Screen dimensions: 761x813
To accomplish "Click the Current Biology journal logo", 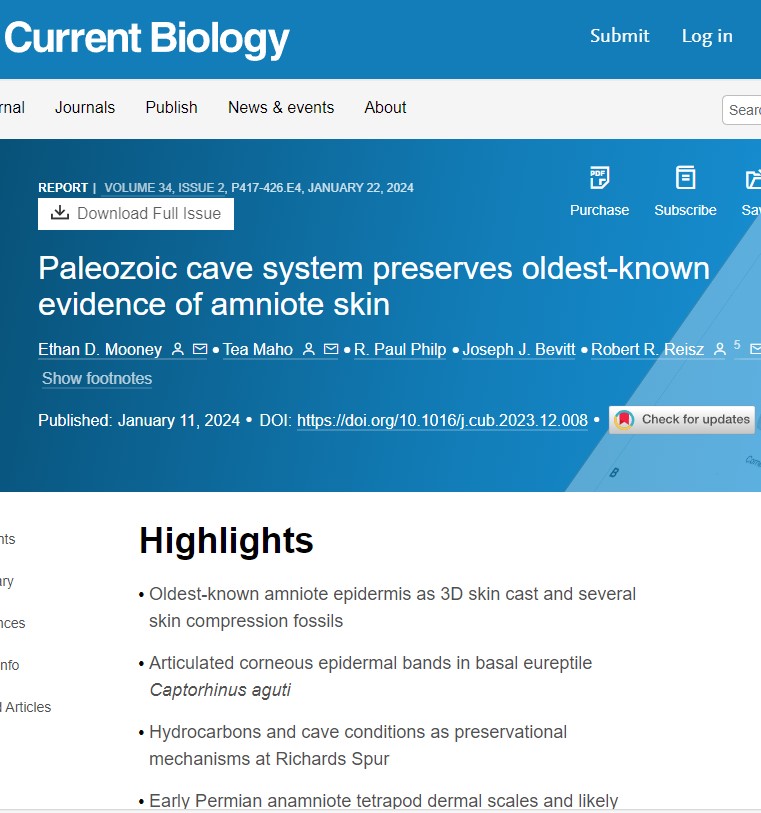I will pos(146,39).
